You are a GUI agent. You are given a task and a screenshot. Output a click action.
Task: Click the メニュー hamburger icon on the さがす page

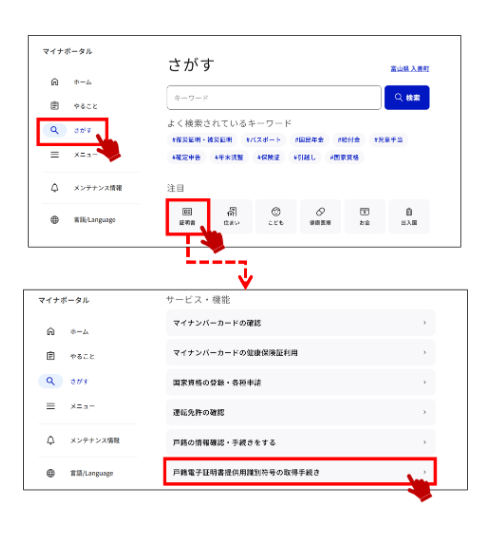[x=54, y=155]
